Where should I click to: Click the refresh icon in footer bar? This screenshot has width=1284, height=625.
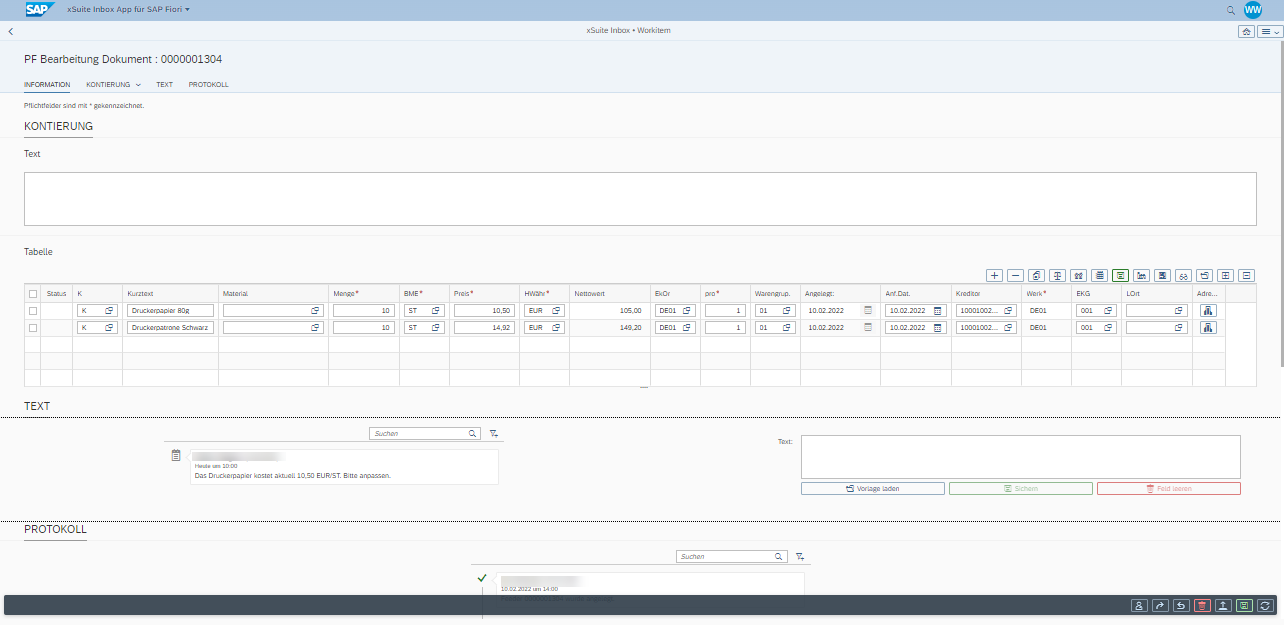[1265, 605]
